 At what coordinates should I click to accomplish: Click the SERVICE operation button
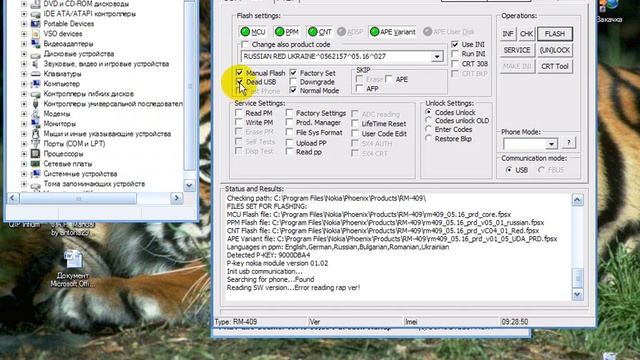pyautogui.click(x=517, y=50)
